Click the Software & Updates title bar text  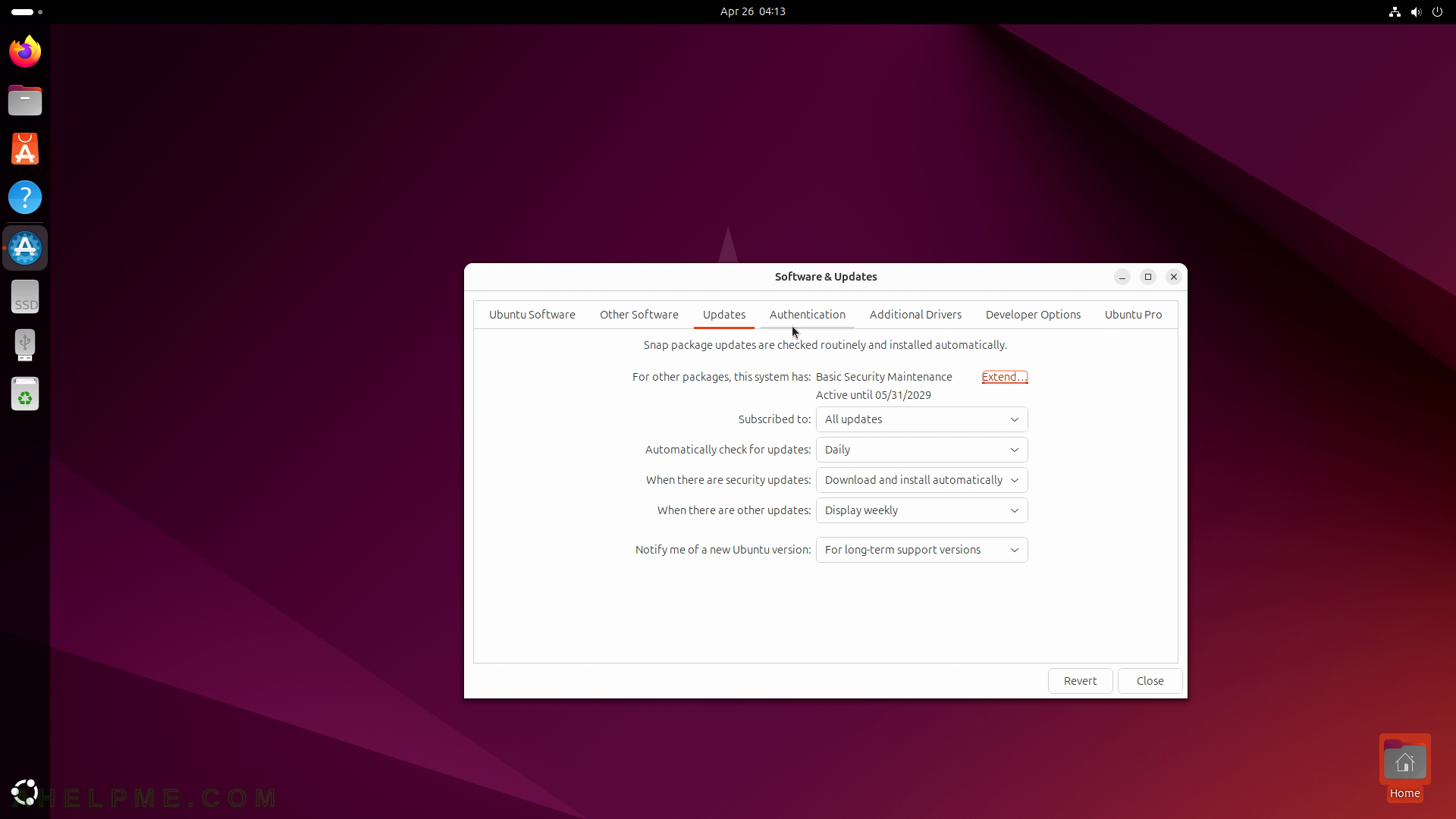[826, 277]
